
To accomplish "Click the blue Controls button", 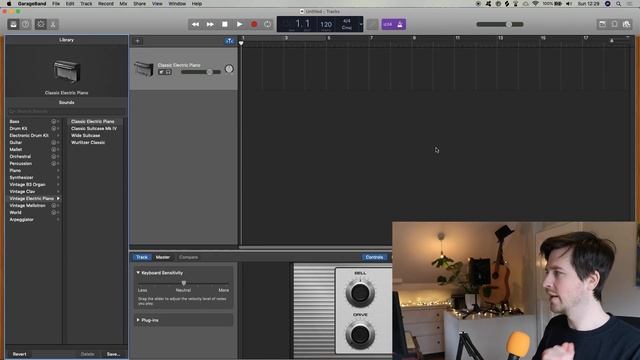I will coord(374,257).
